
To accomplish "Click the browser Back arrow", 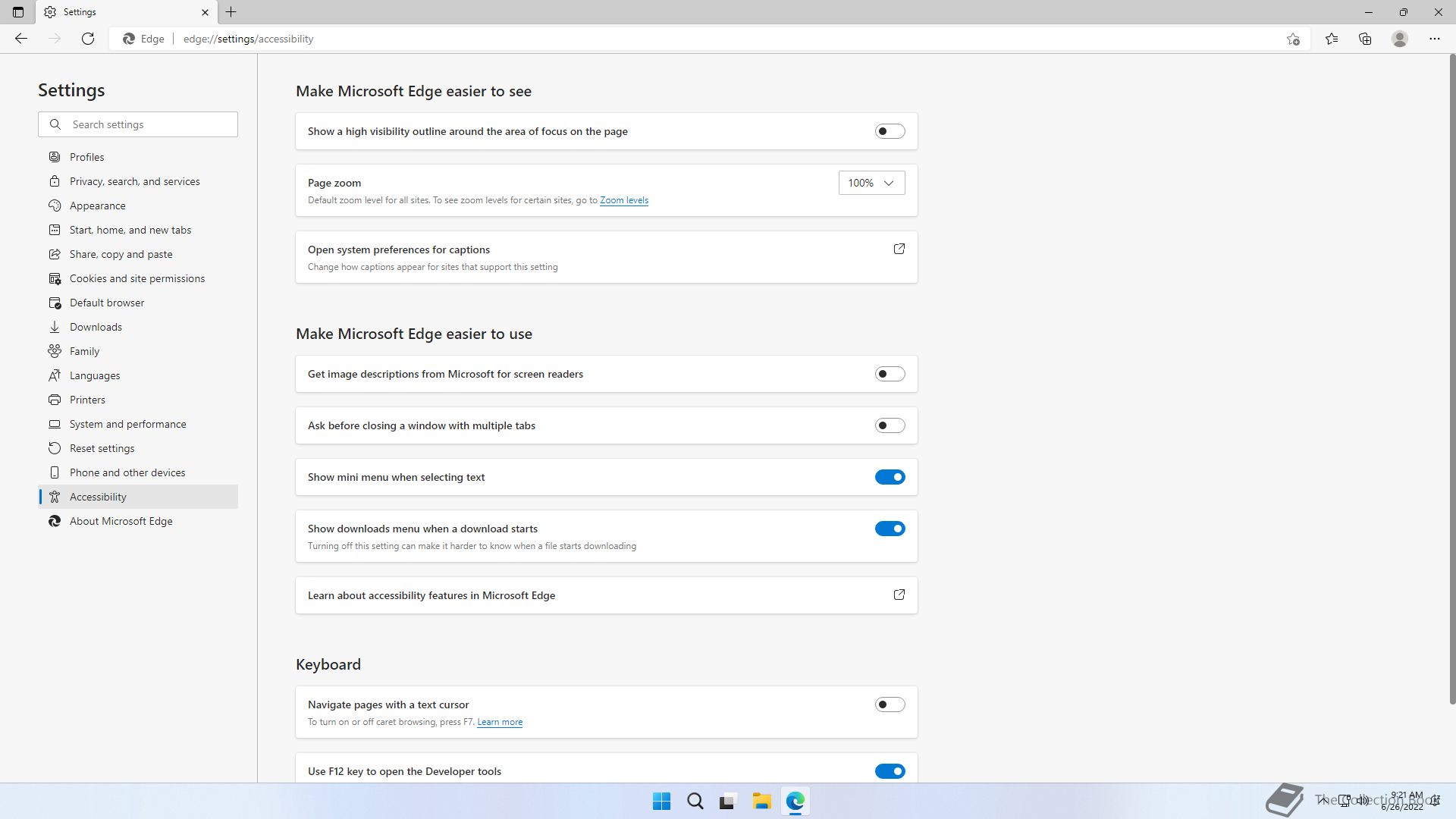I will (x=21, y=39).
